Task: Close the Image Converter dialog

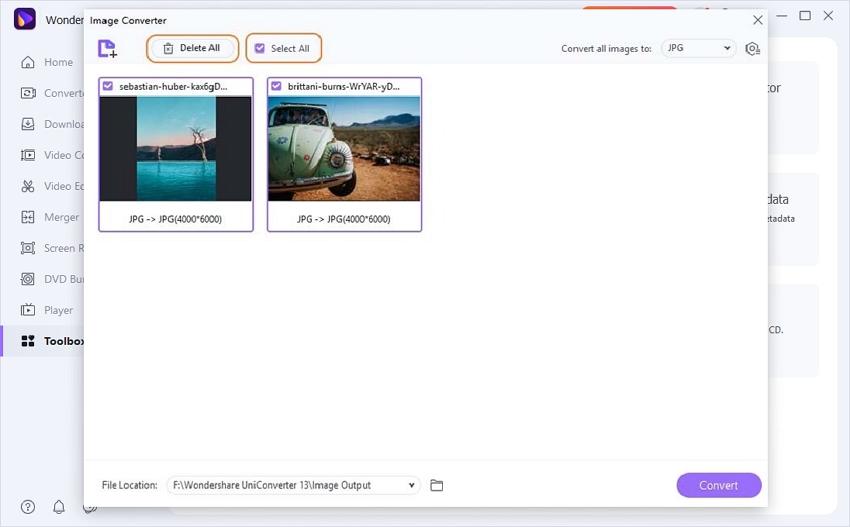Action: 758,20
